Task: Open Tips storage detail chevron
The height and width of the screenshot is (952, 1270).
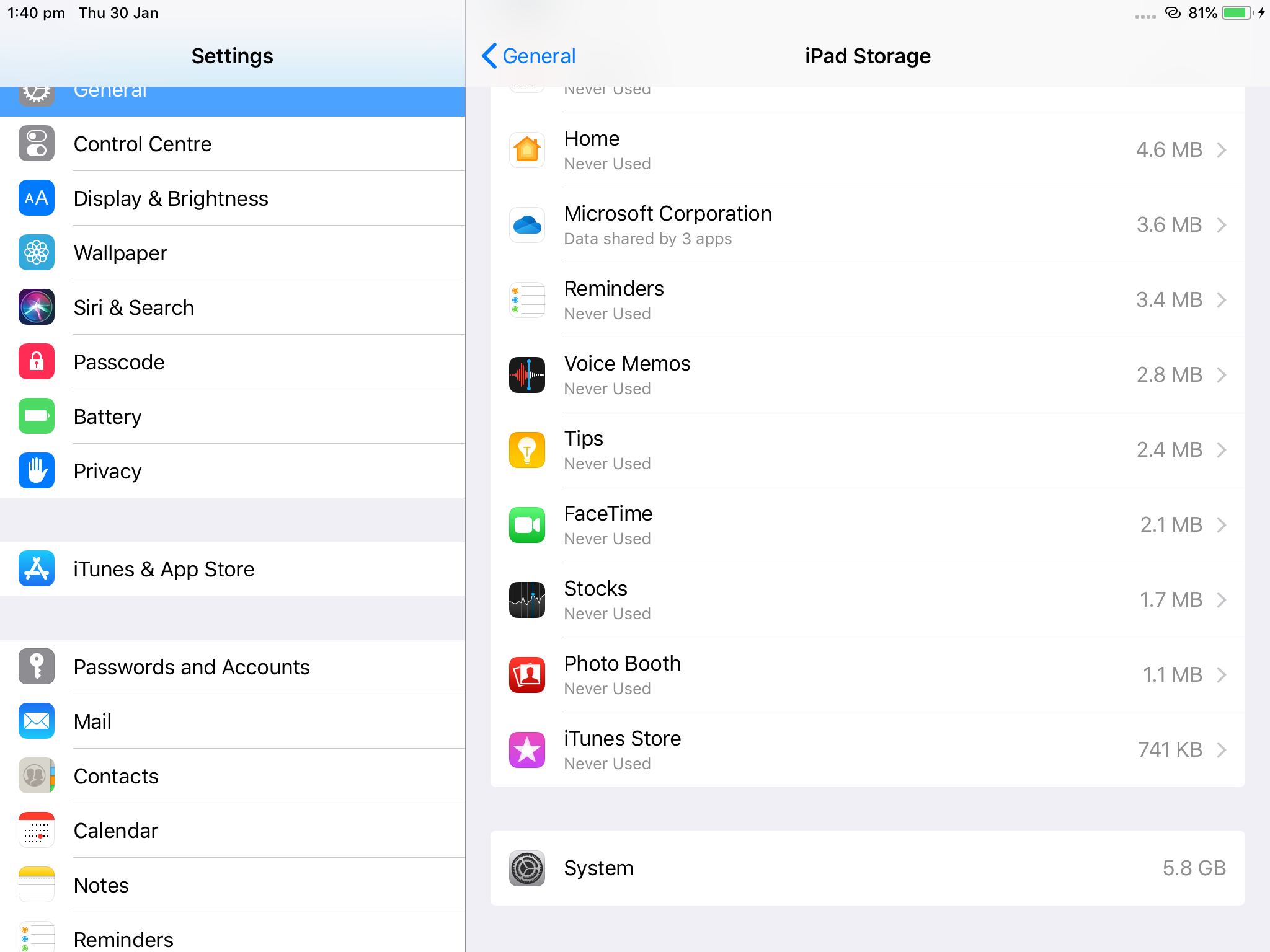Action: tap(1221, 450)
